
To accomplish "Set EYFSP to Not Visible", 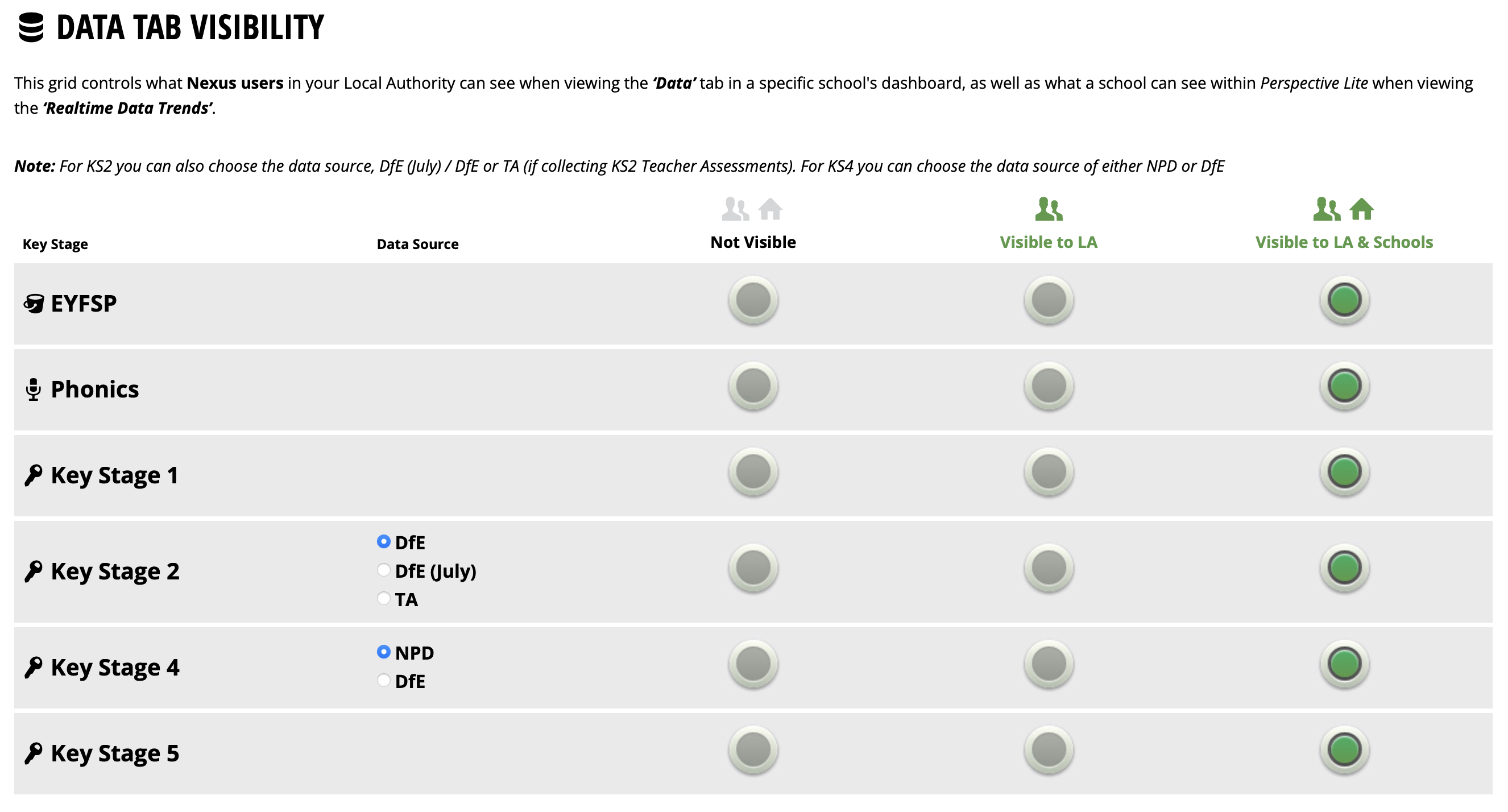I will tap(753, 300).
